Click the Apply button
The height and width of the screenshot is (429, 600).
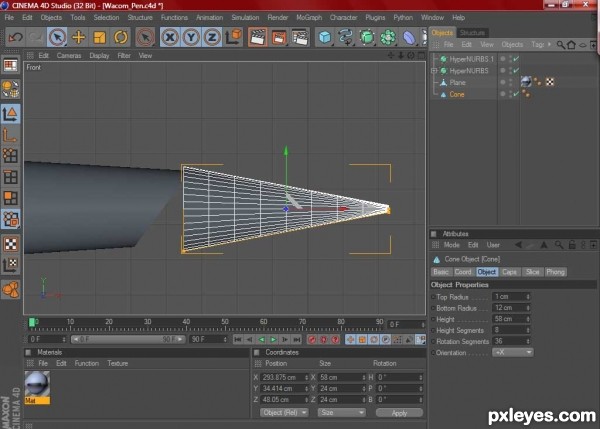tap(399, 413)
